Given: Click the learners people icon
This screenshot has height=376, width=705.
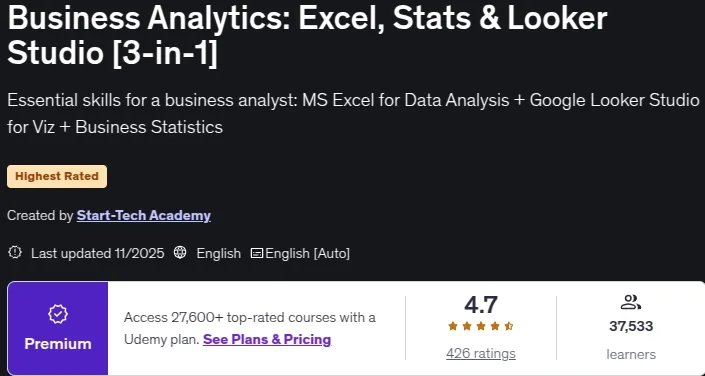Looking at the screenshot, I should pyautogui.click(x=630, y=302).
